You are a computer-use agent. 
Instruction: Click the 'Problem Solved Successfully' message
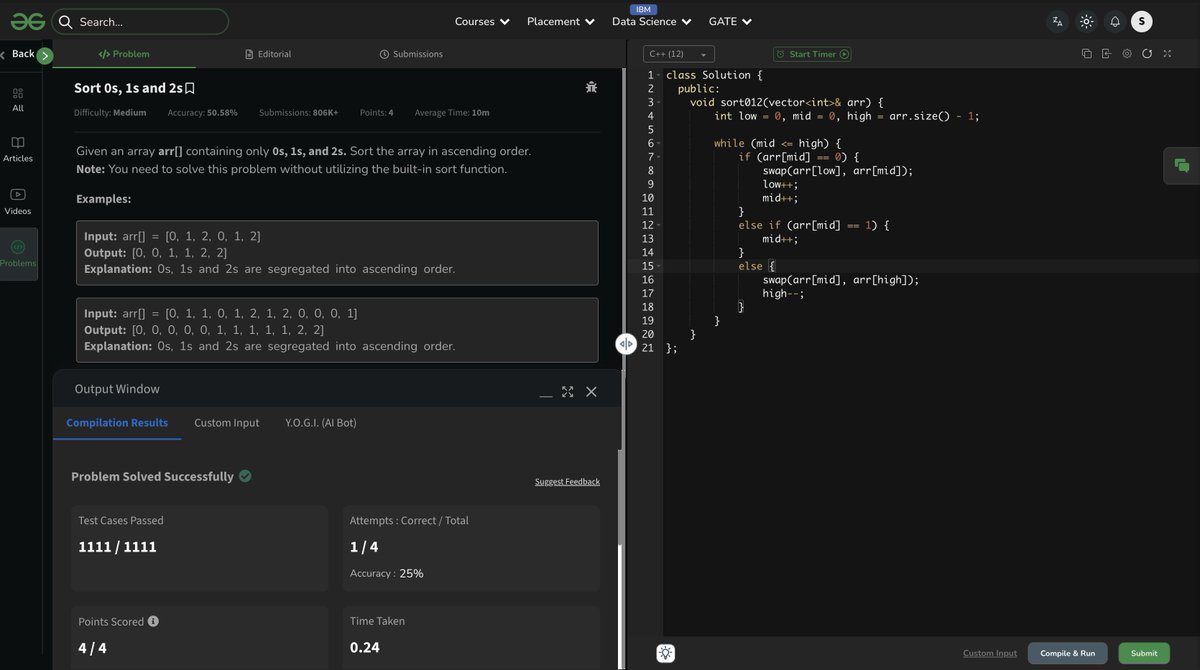click(152, 476)
